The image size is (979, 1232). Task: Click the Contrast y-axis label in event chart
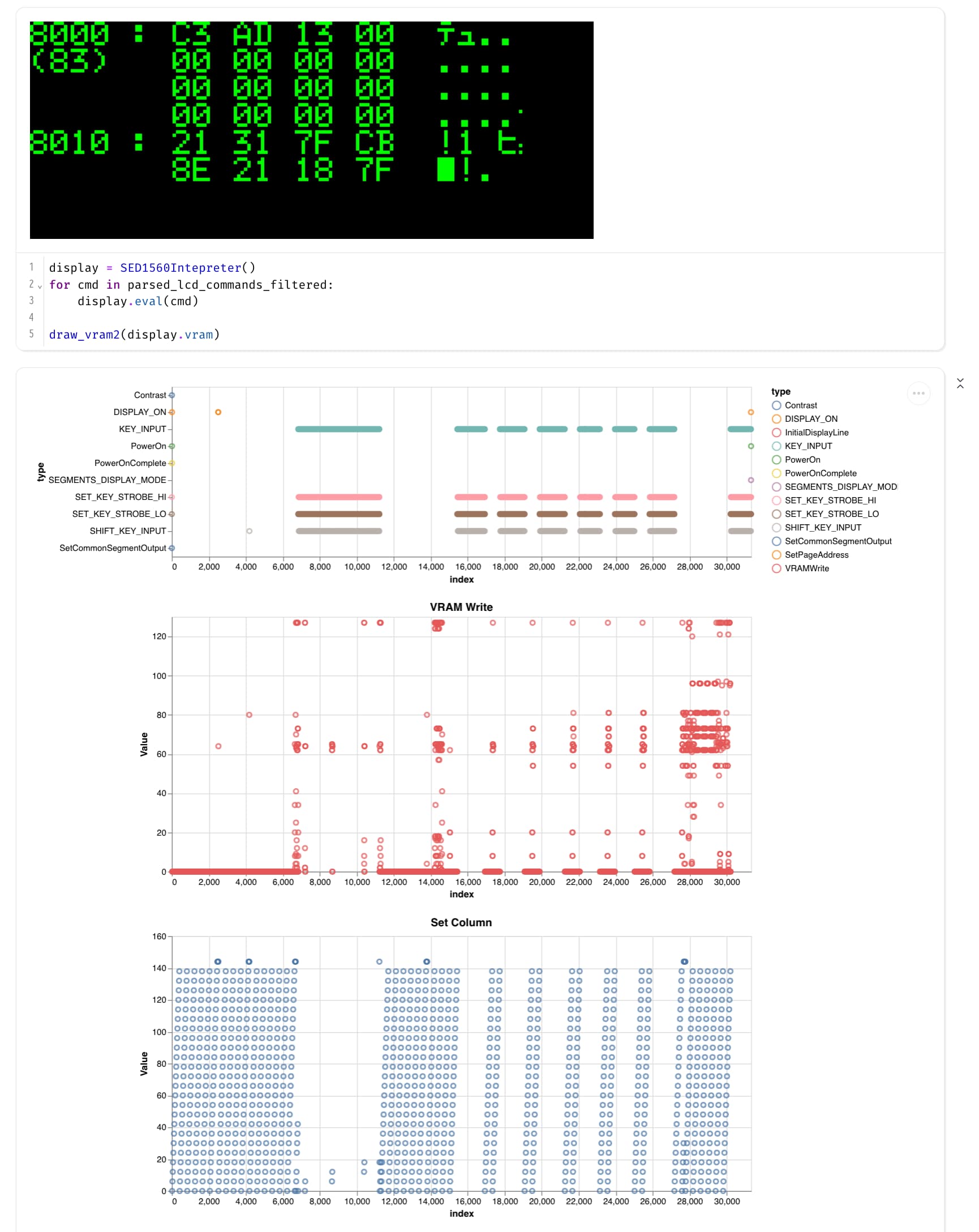149,395
